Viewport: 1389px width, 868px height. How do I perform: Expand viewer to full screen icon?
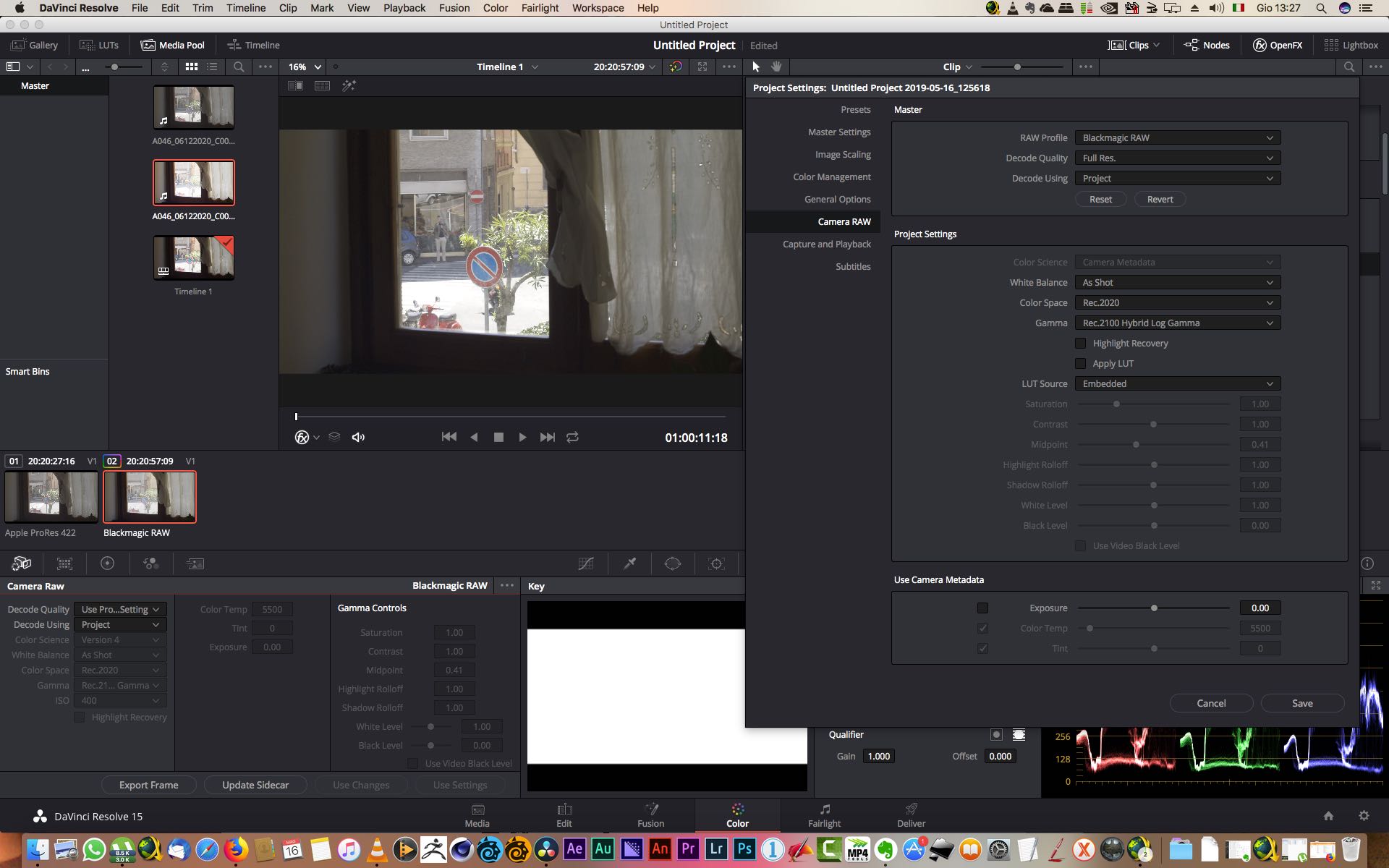[x=702, y=67]
